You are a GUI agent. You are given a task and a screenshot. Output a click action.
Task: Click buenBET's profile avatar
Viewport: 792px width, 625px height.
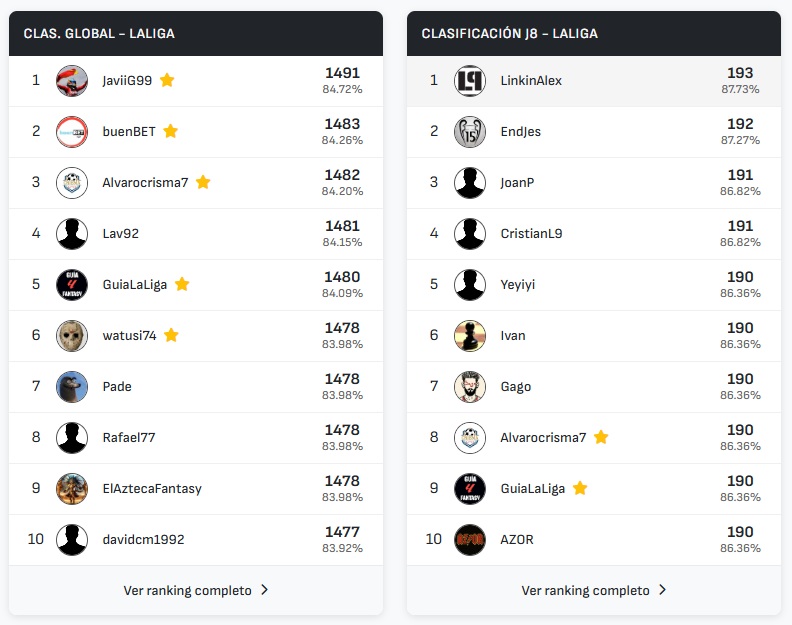click(x=72, y=132)
